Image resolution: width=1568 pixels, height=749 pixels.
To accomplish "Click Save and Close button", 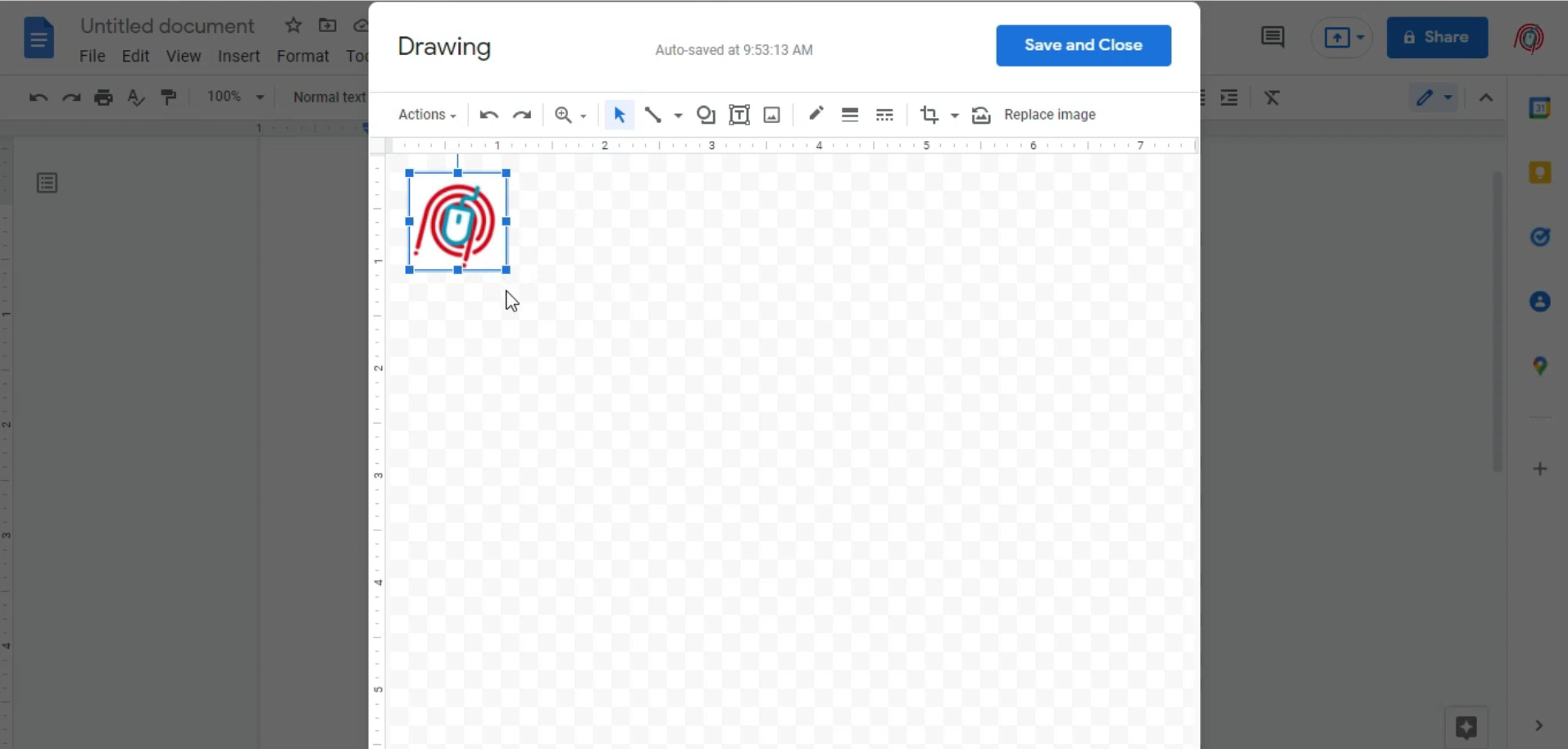I will (1083, 45).
